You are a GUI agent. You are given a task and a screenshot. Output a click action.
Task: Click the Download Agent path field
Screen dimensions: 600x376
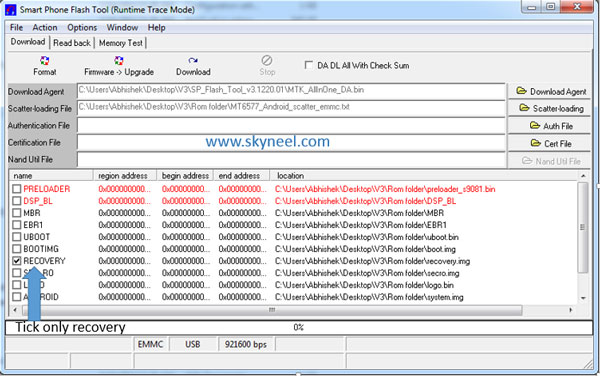291,91
